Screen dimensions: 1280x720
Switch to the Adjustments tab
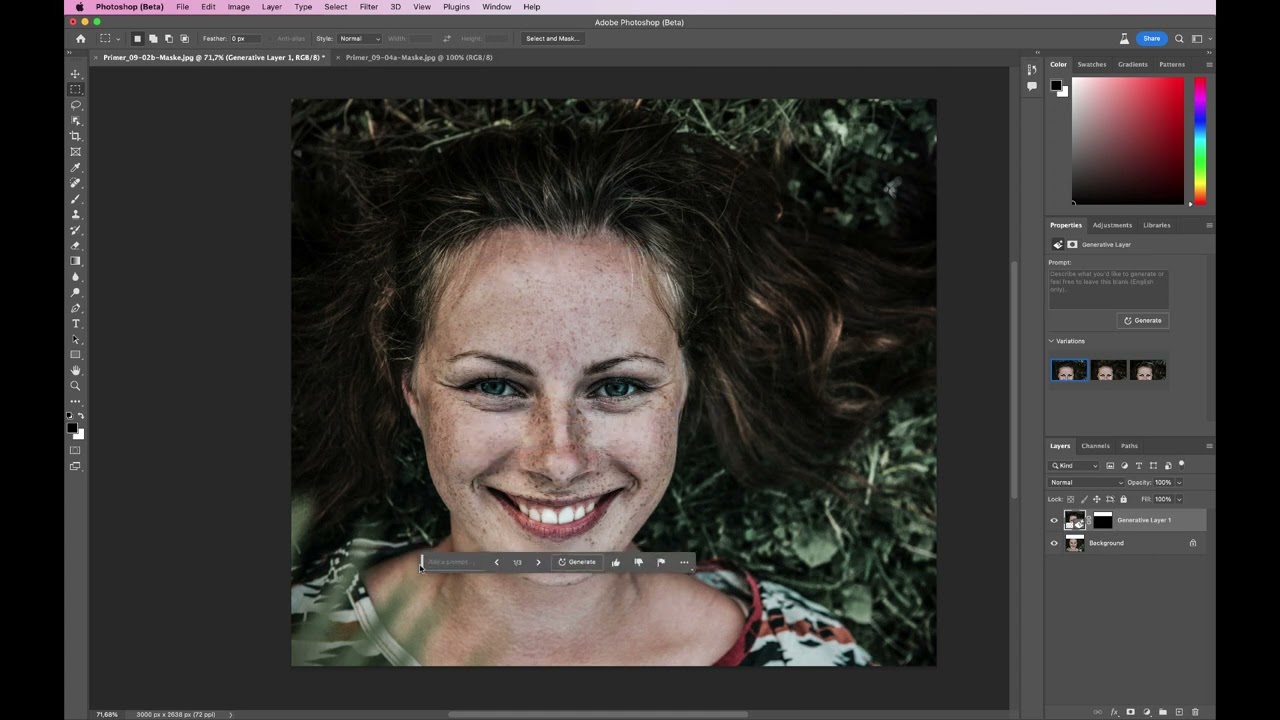(x=1112, y=225)
